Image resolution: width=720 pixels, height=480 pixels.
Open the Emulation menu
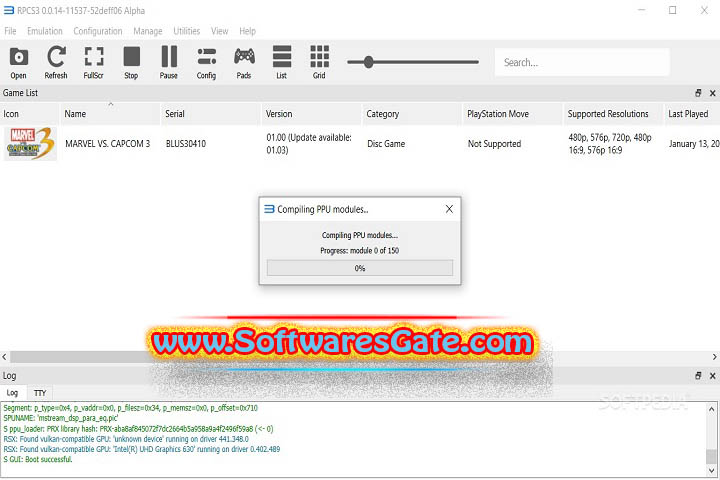[45, 31]
